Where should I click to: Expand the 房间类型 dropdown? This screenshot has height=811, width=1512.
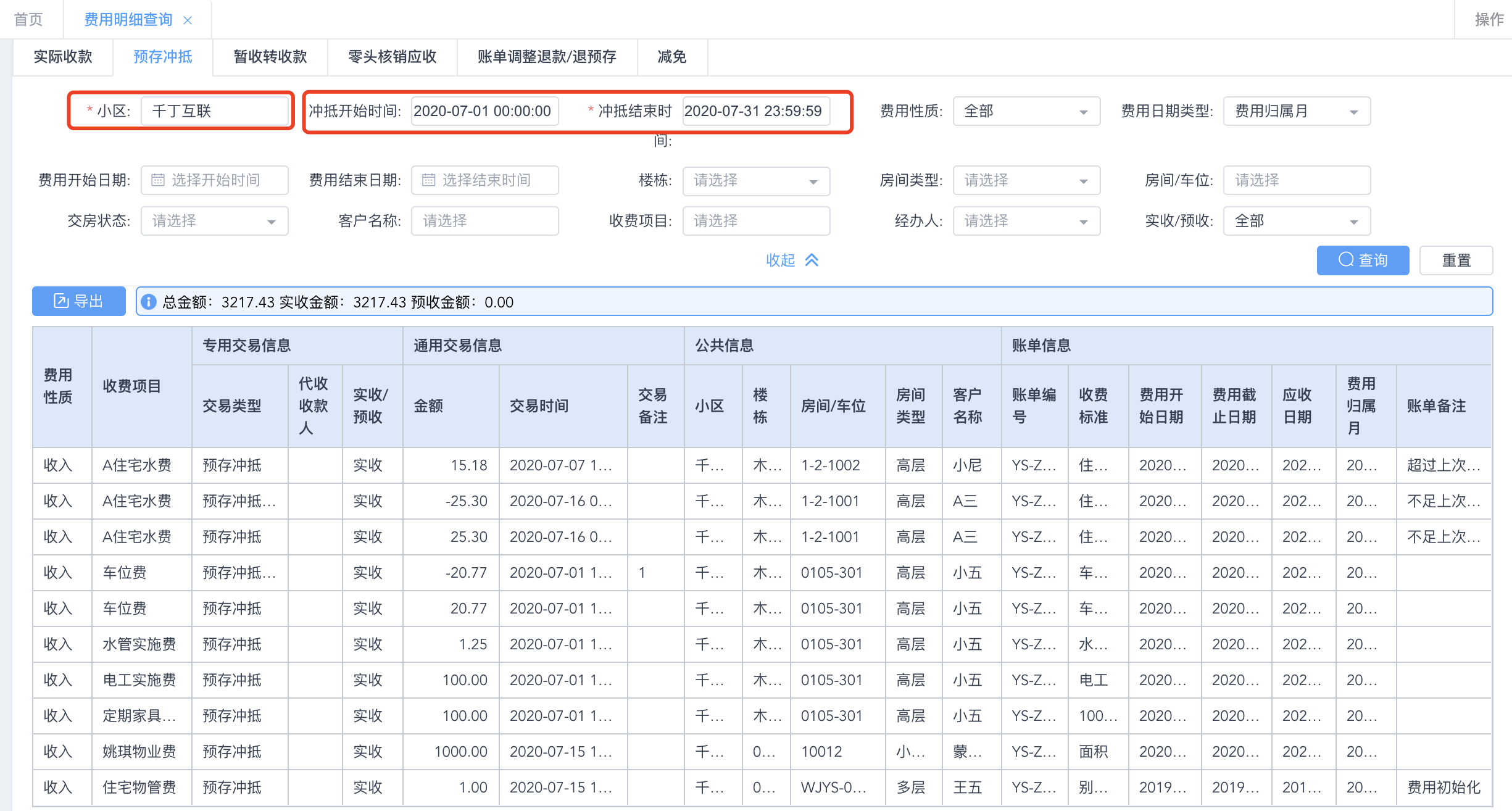[x=1026, y=180]
